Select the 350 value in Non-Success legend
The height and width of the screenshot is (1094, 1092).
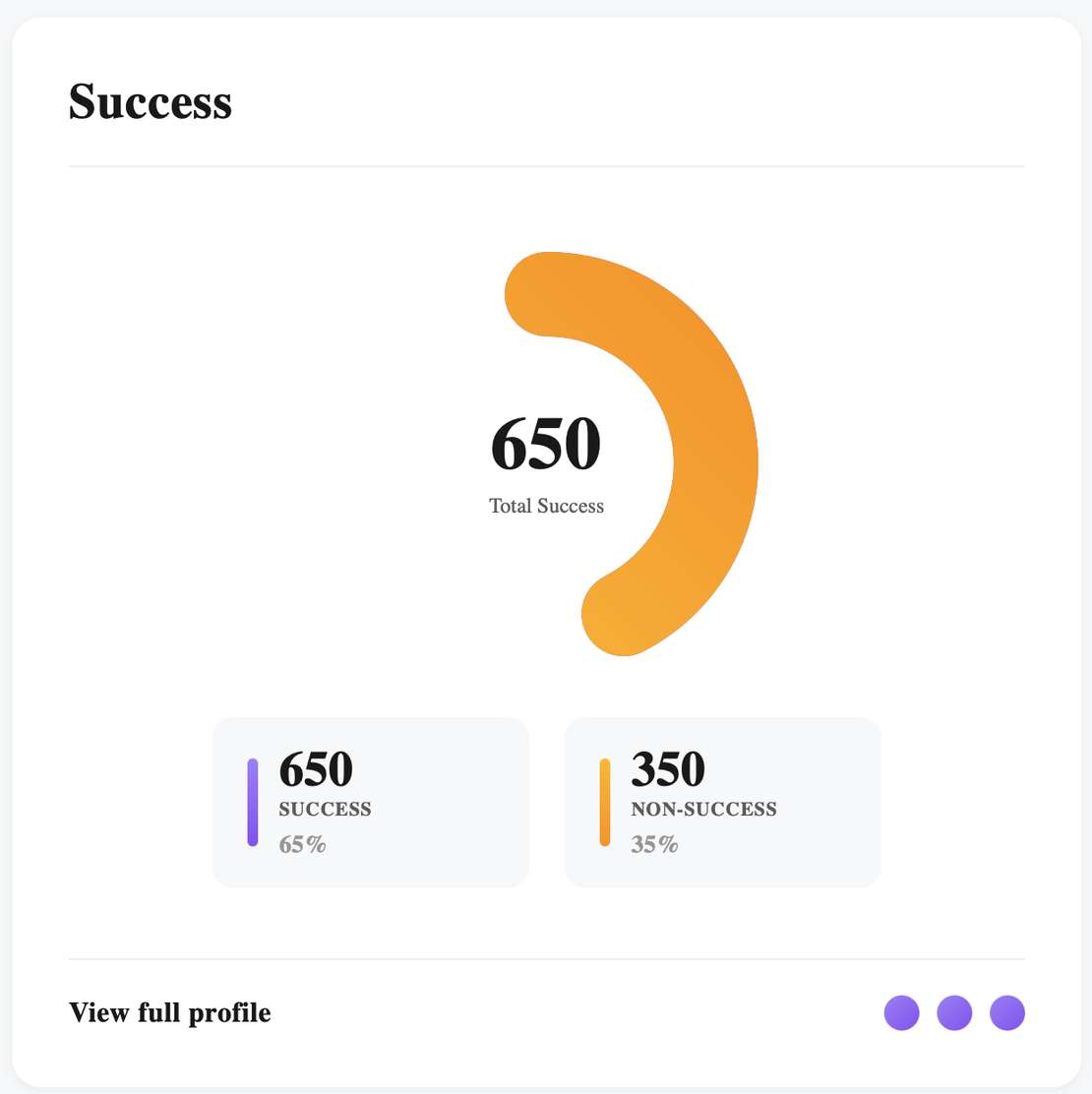668,769
